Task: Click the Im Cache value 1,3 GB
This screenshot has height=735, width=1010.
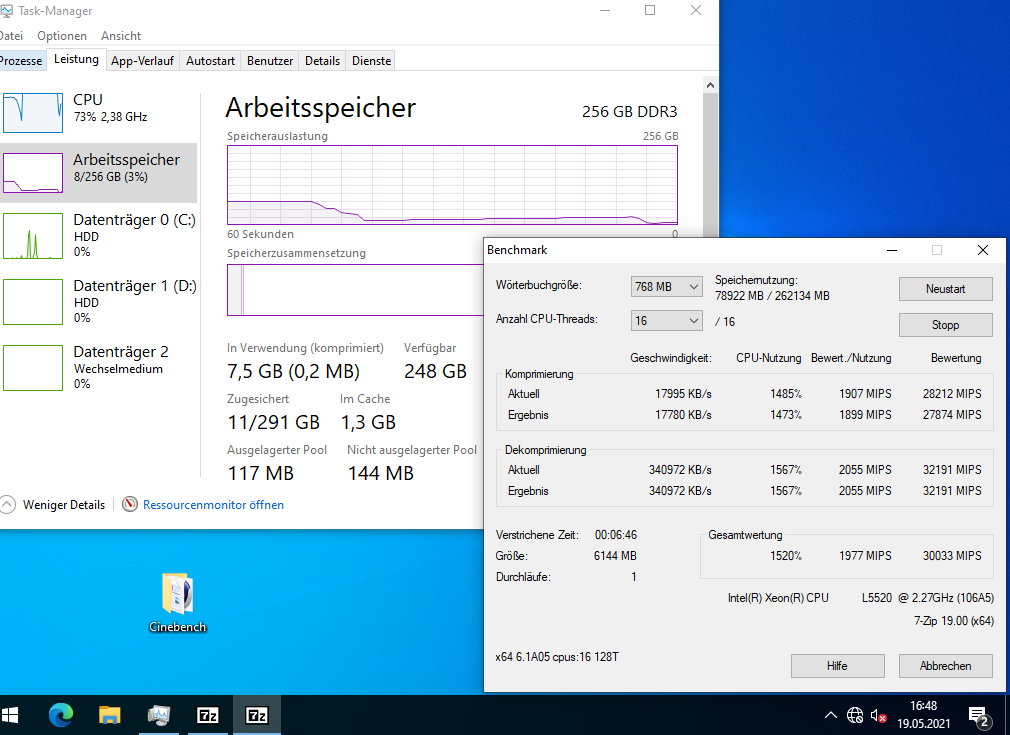Action: (x=368, y=422)
